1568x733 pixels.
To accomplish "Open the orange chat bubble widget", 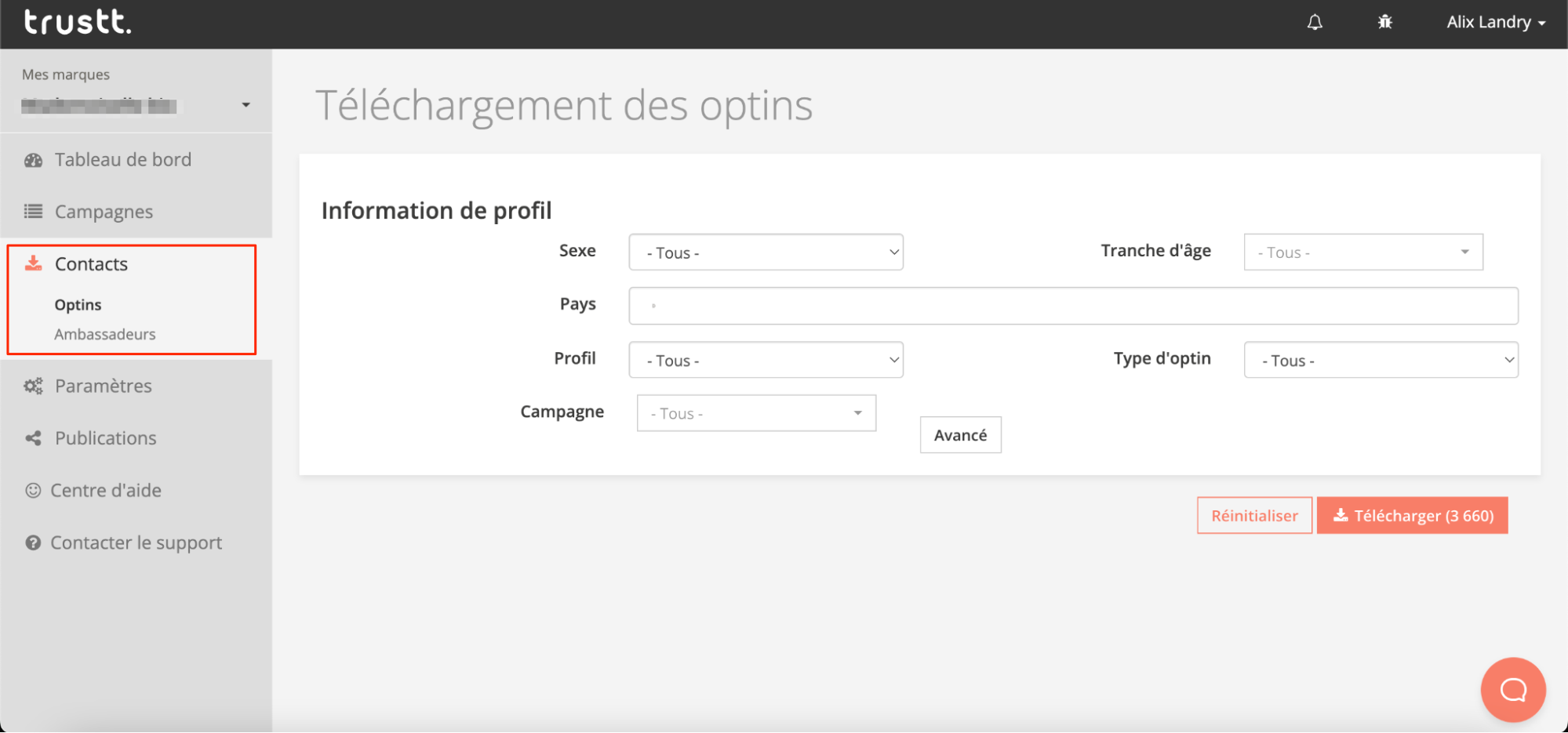I will click(x=1512, y=689).
